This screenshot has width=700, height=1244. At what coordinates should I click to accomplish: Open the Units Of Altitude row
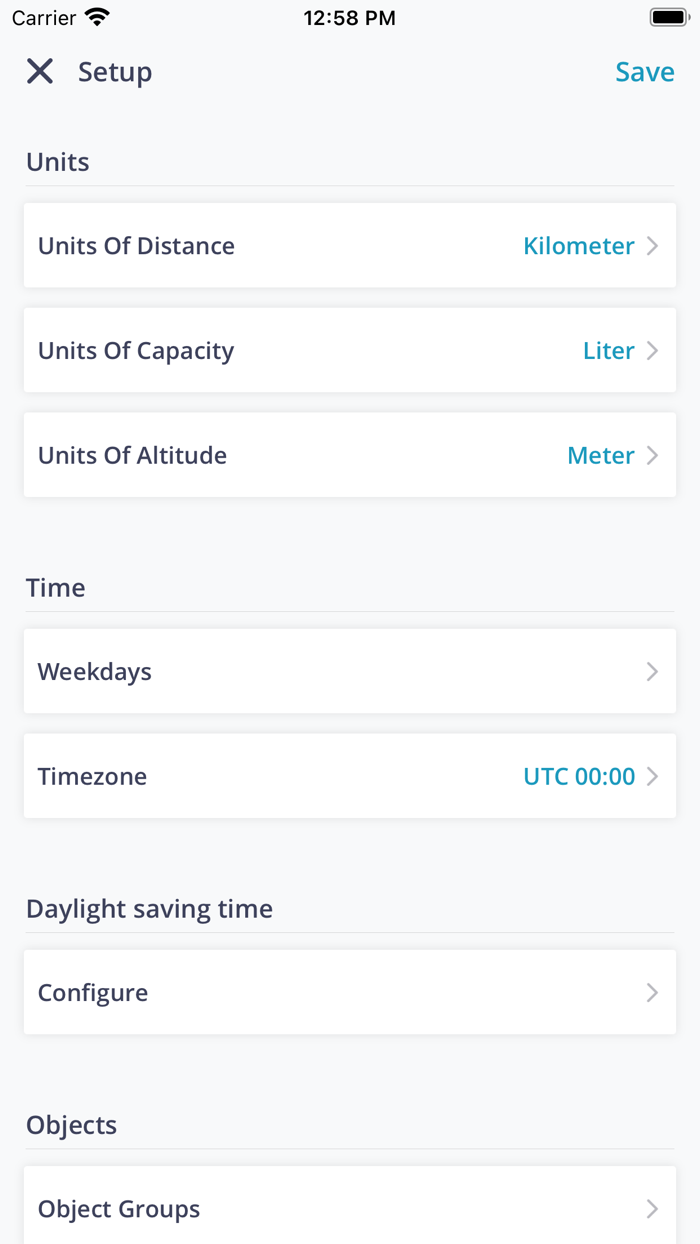click(132, 455)
